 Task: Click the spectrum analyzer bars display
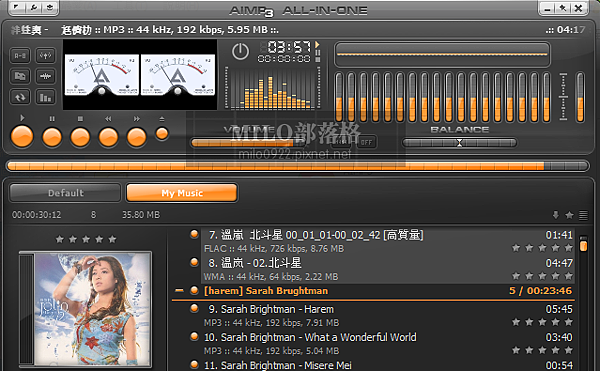[x=273, y=88]
